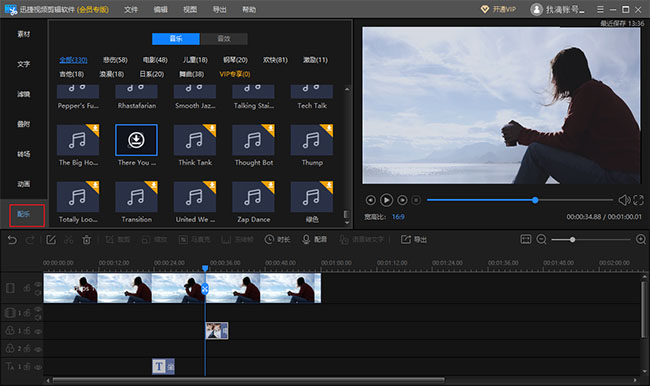The width and height of the screenshot is (650, 386).
Task: Fit timeline to window icon
Action: [526, 239]
